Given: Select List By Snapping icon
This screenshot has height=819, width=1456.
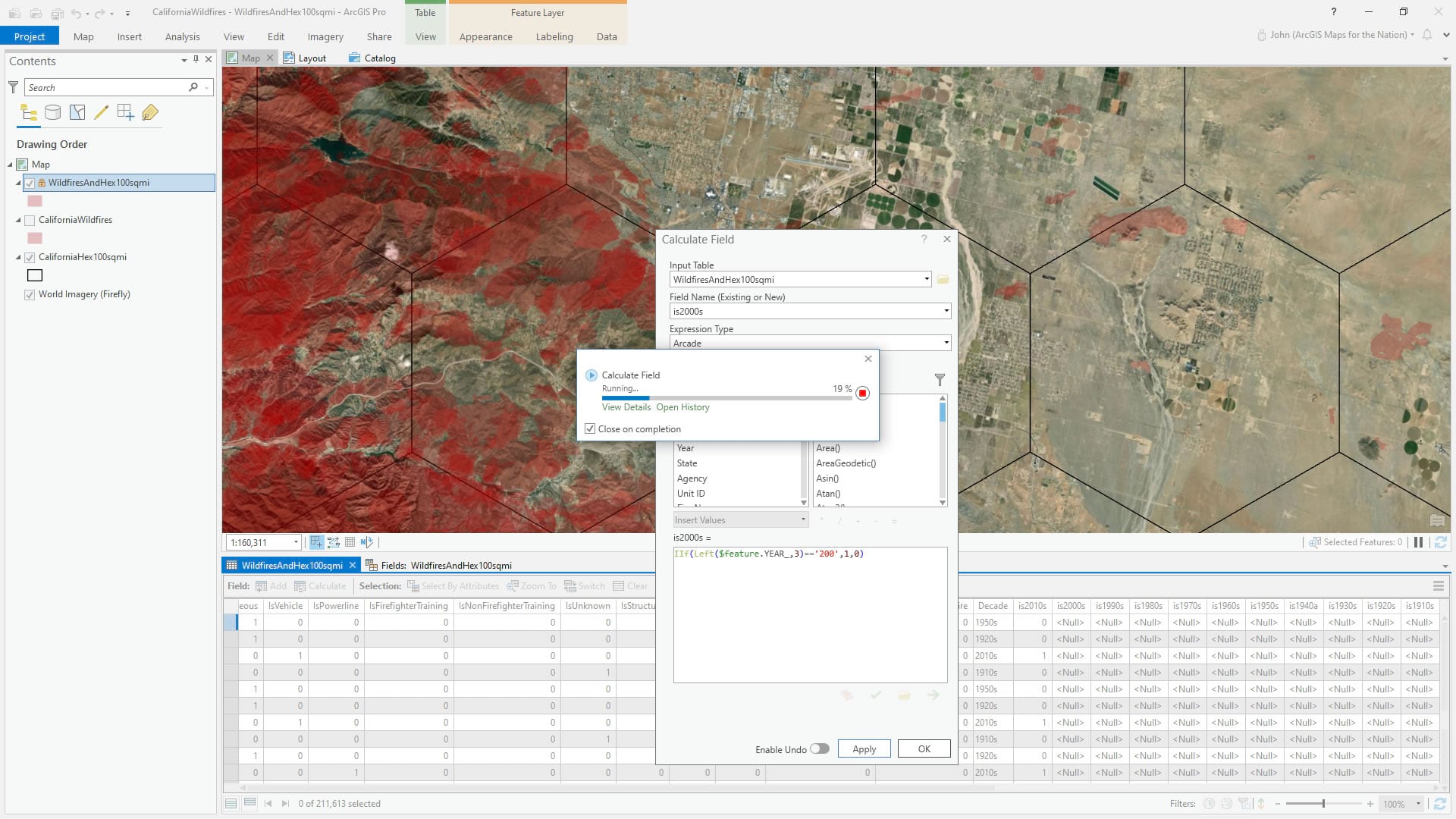Looking at the screenshot, I should (x=126, y=113).
